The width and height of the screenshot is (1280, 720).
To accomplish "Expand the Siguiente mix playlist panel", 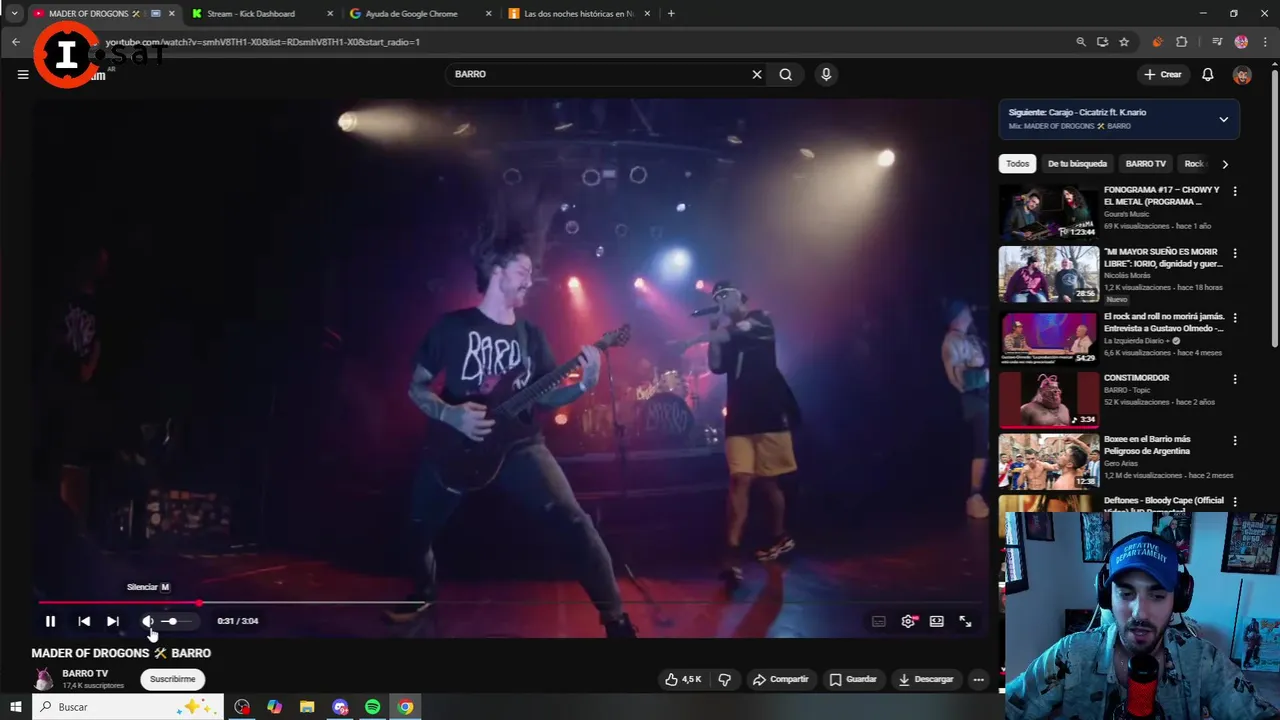I will (1223, 119).
